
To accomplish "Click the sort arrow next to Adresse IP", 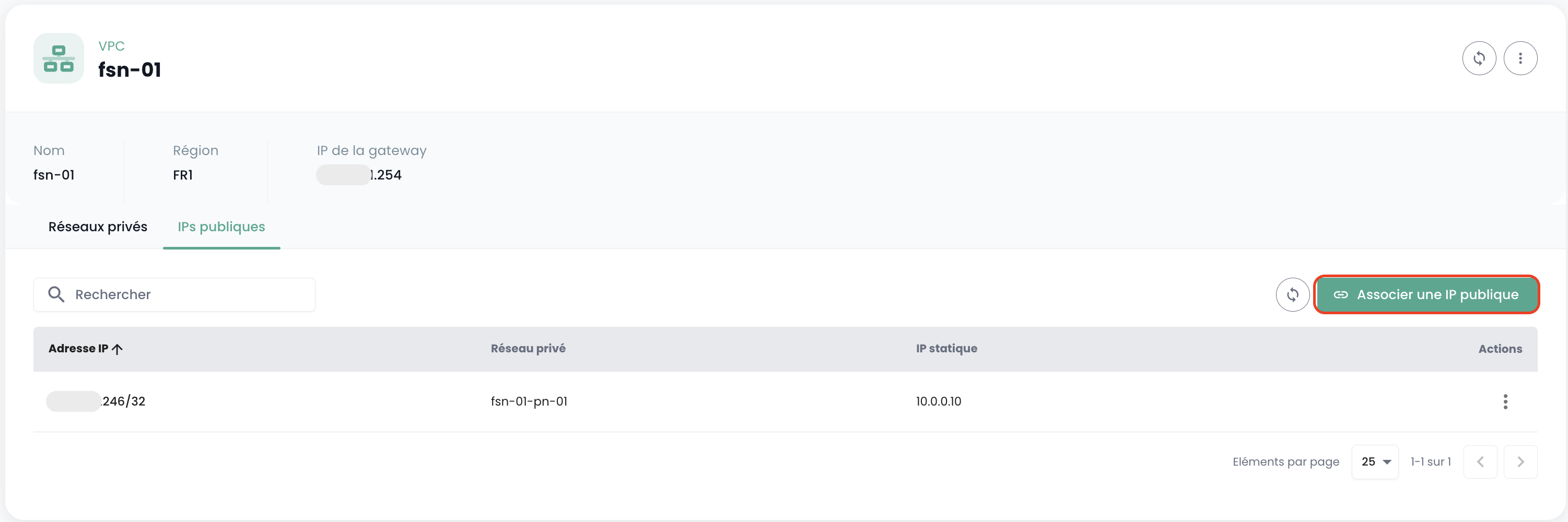I will pyautogui.click(x=118, y=349).
